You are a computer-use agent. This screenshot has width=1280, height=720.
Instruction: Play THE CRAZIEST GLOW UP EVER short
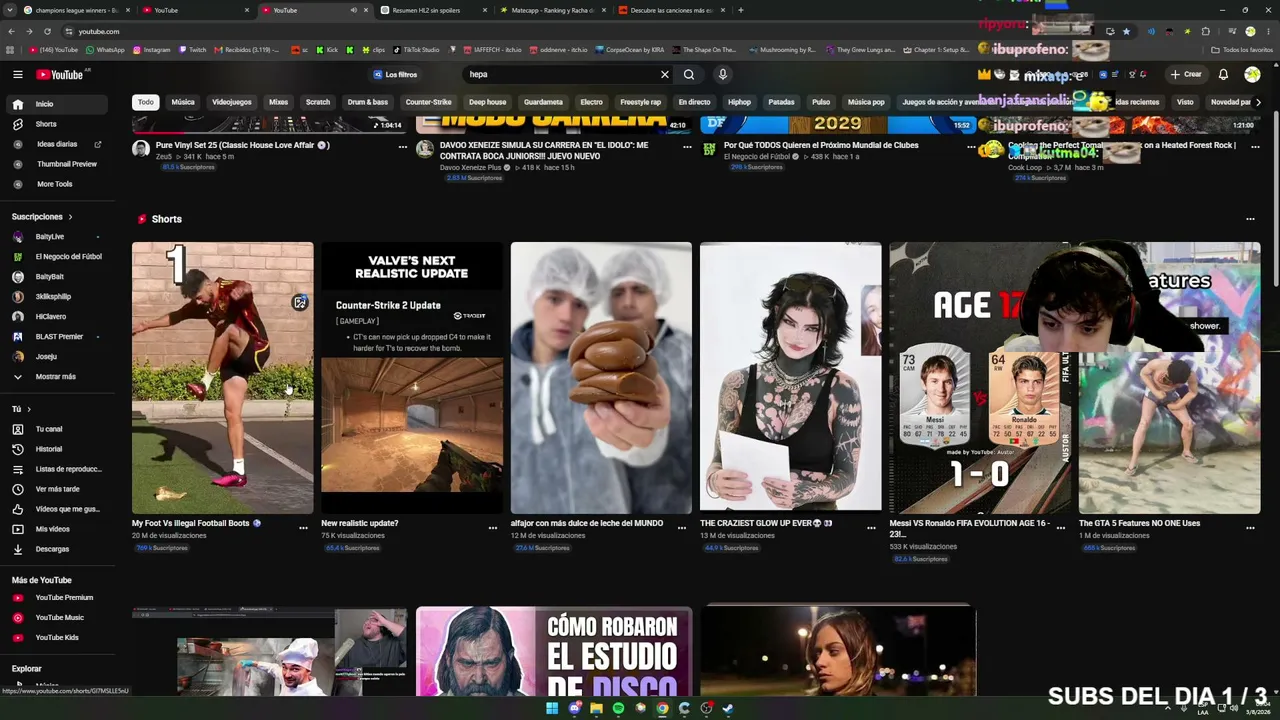tap(790, 378)
